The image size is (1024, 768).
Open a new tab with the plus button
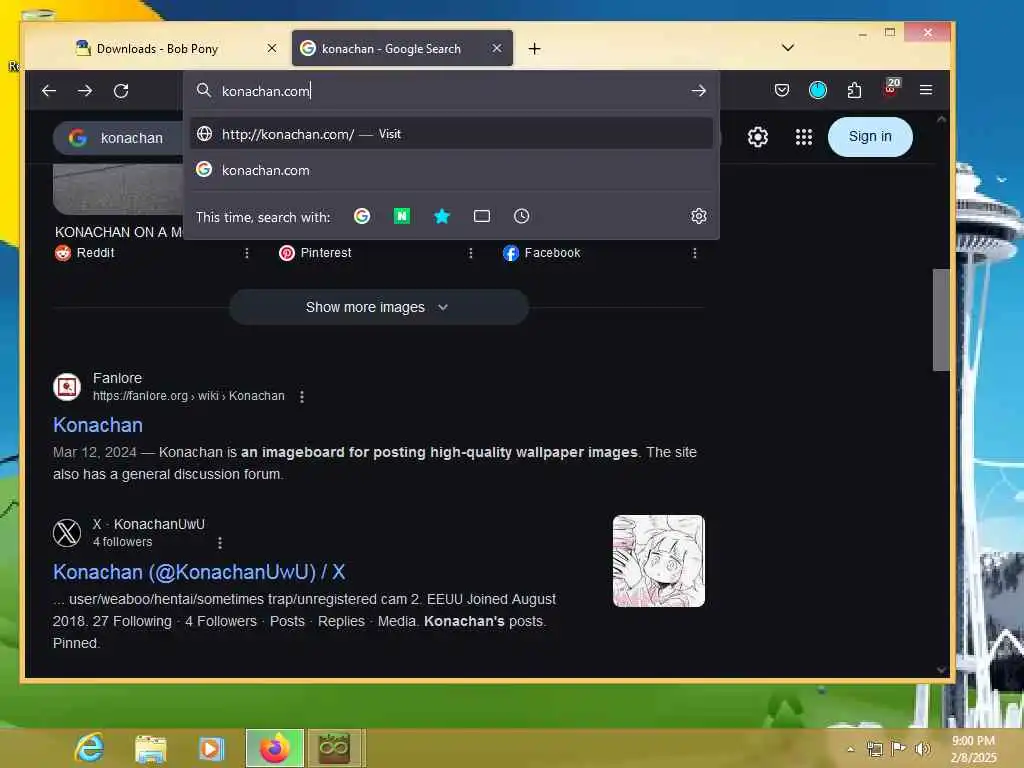534,48
